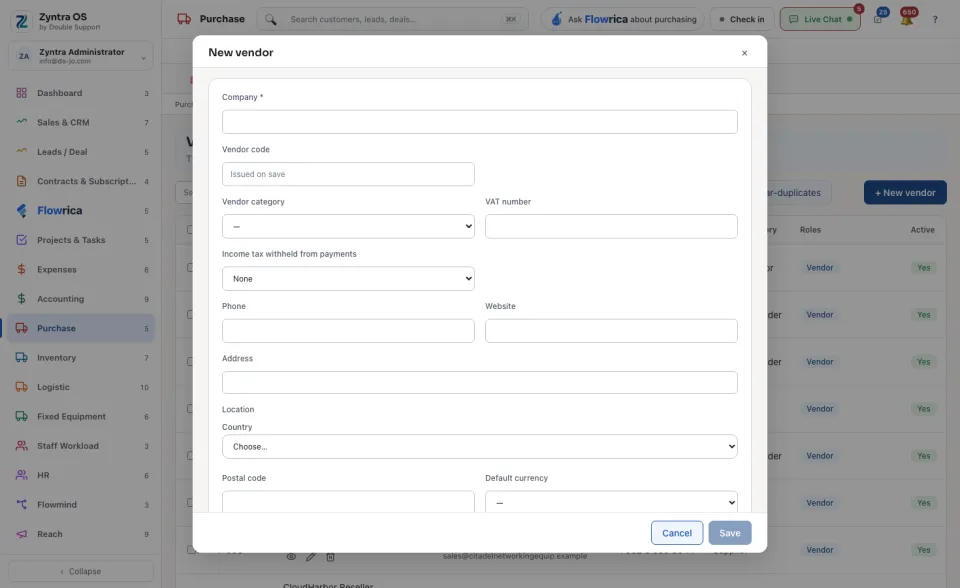This screenshot has width=960, height=588.
Task: Click the Leads / Deal icon
Action: click(21, 151)
